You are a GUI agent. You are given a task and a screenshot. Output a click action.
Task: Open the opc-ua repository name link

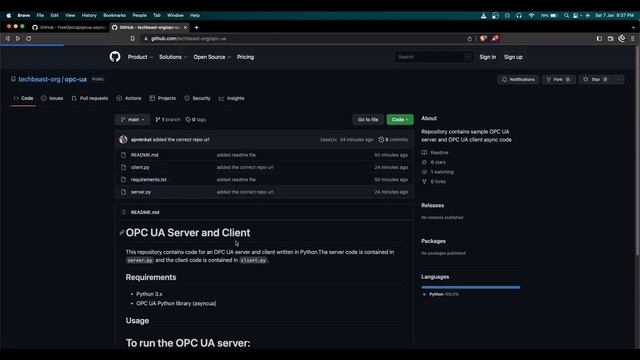pos(76,79)
